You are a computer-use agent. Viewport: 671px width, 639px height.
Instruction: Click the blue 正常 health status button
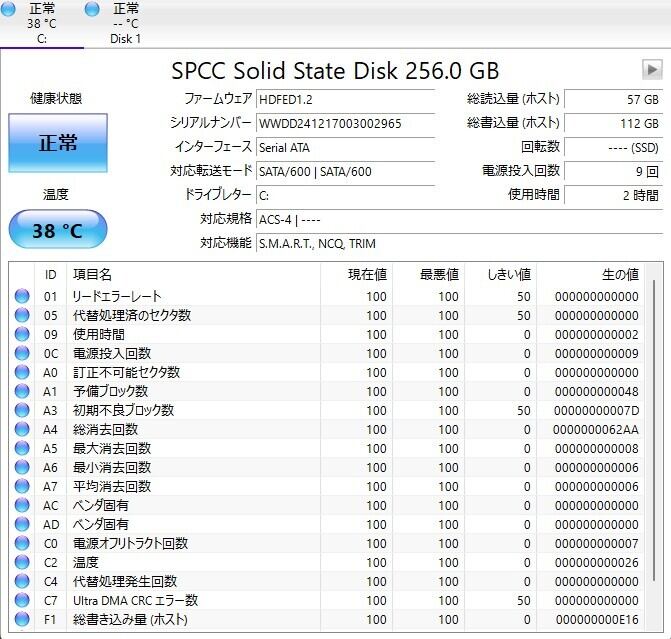pyautogui.click(x=58, y=143)
